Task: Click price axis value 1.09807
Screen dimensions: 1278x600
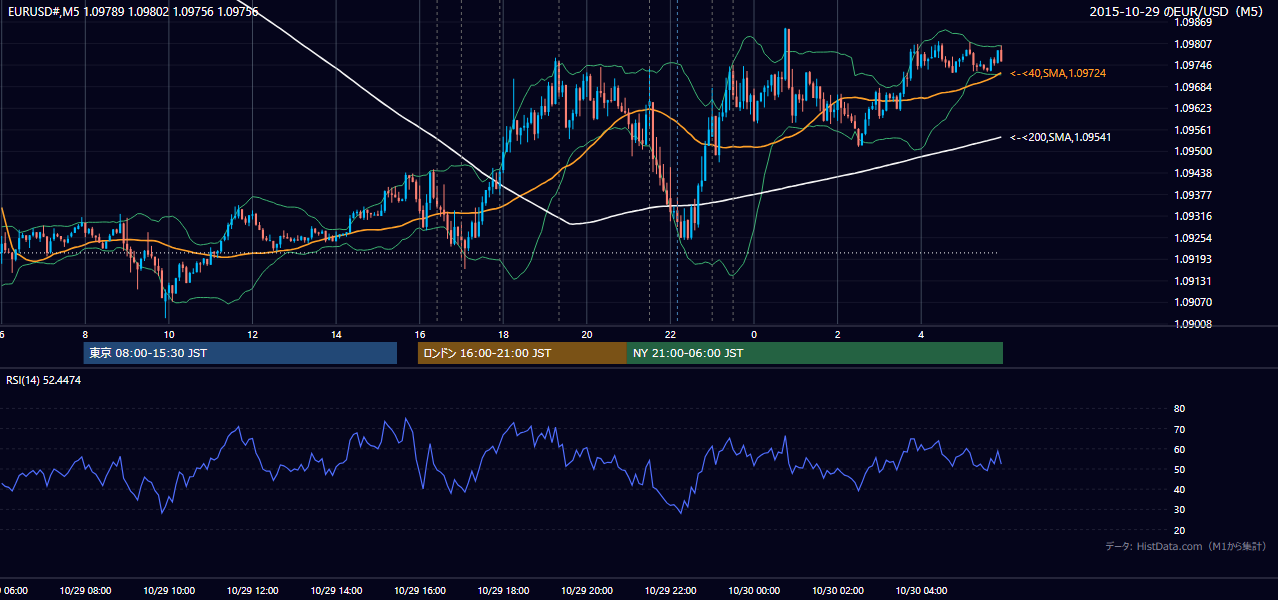Action: tap(1193, 44)
